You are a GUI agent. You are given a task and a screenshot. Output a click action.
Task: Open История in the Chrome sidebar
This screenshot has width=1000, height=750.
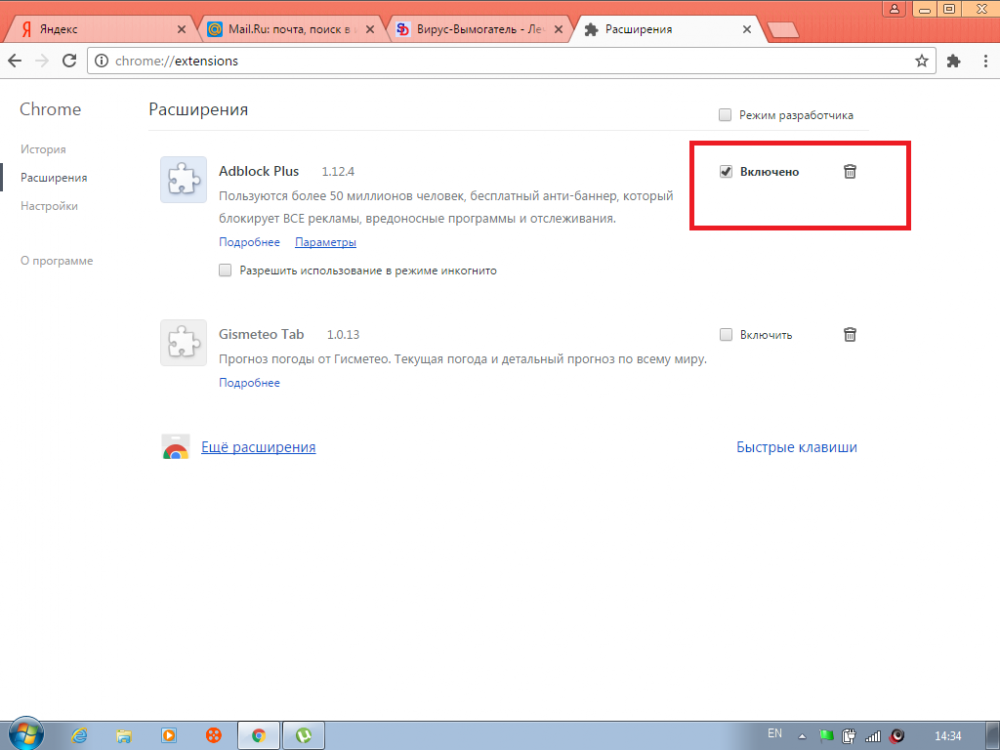click(x=43, y=149)
